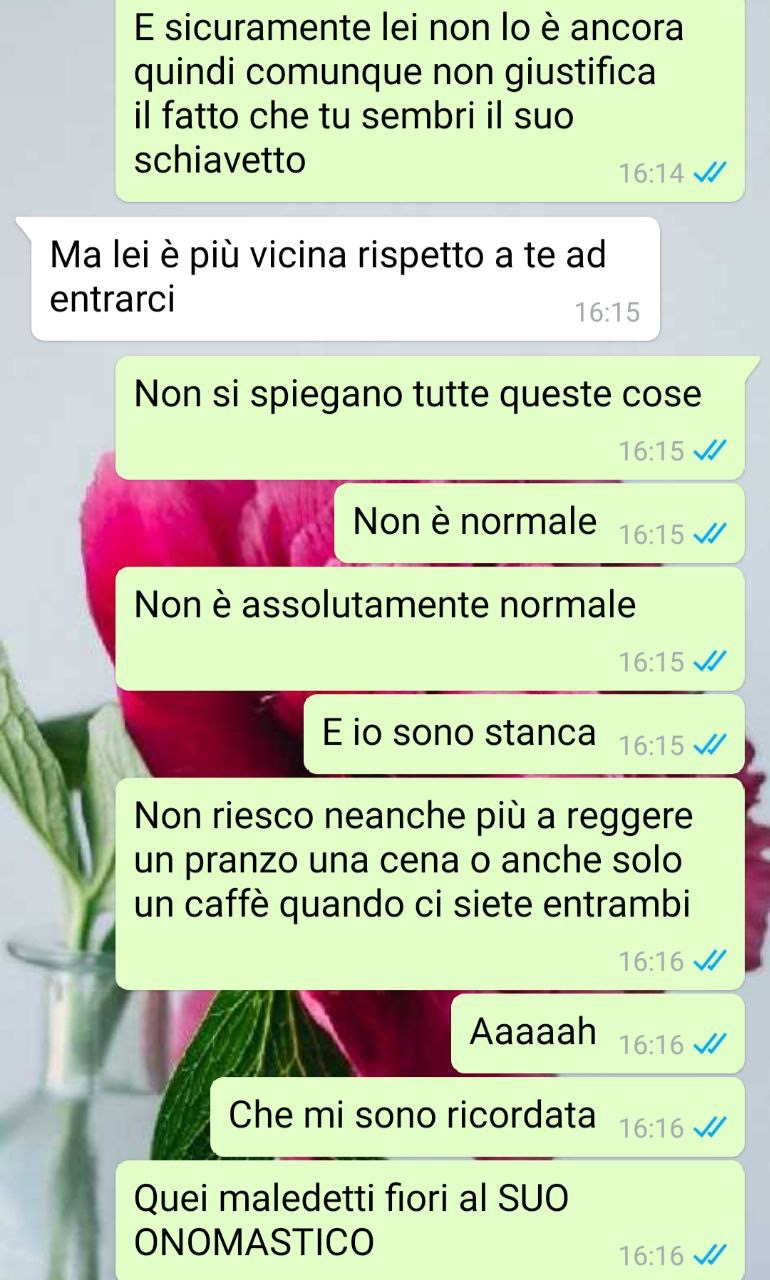Tap checkmarks on 'Non è assolutamente normale' bubble
The image size is (770, 1280).
pos(708,662)
